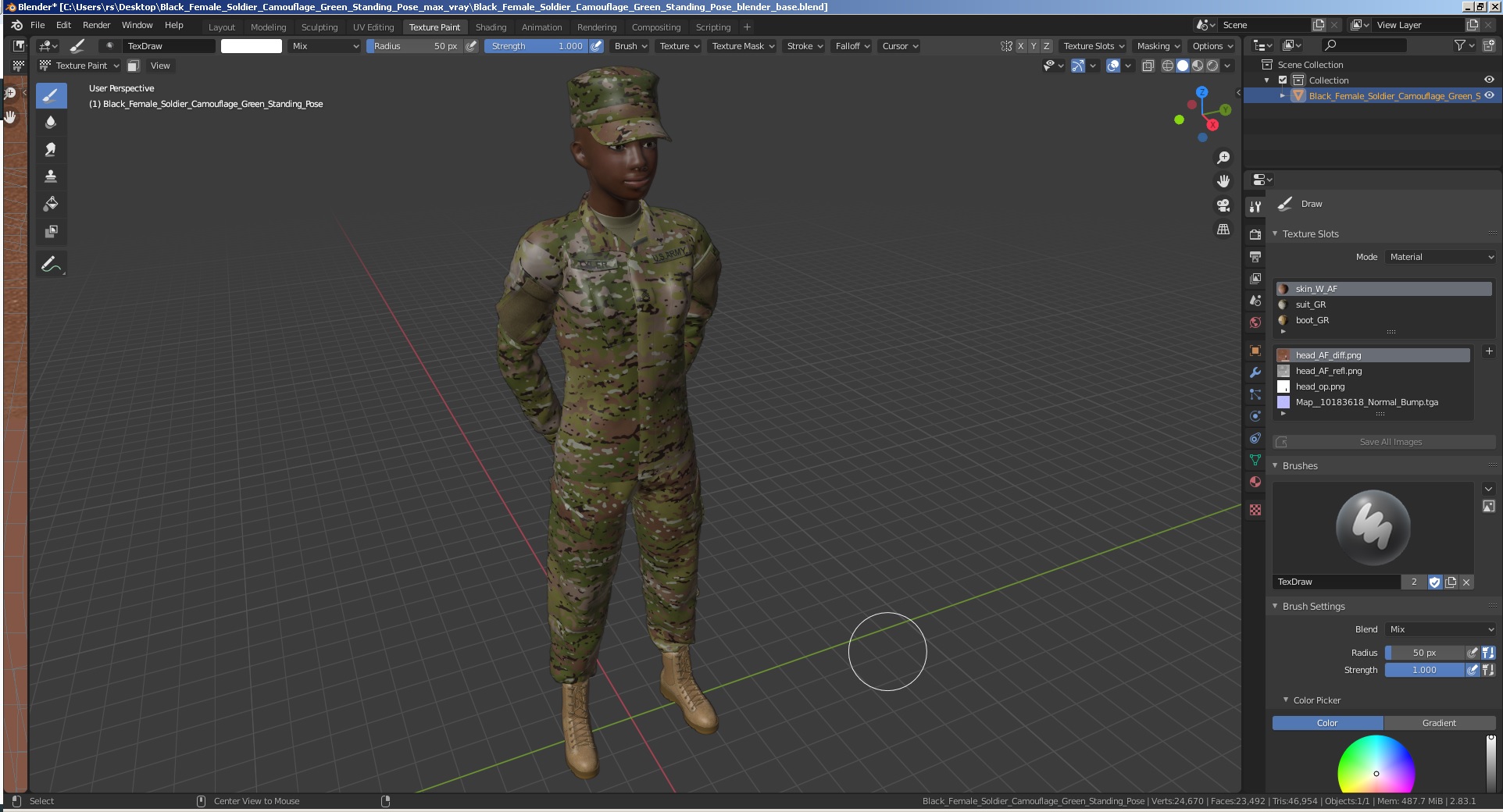
Task: Select the Mask tool
Action: 51,231
